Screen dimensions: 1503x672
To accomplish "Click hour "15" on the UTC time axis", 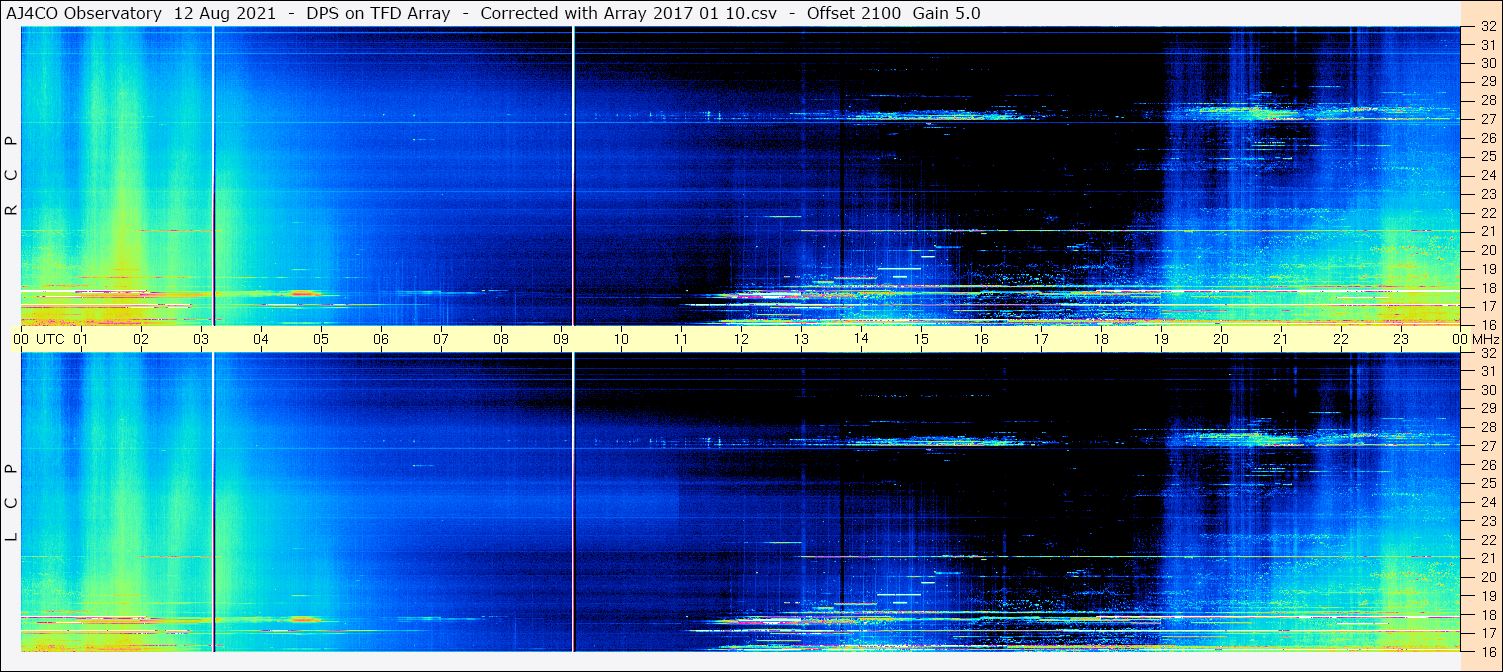I will click(x=921, y=339).
